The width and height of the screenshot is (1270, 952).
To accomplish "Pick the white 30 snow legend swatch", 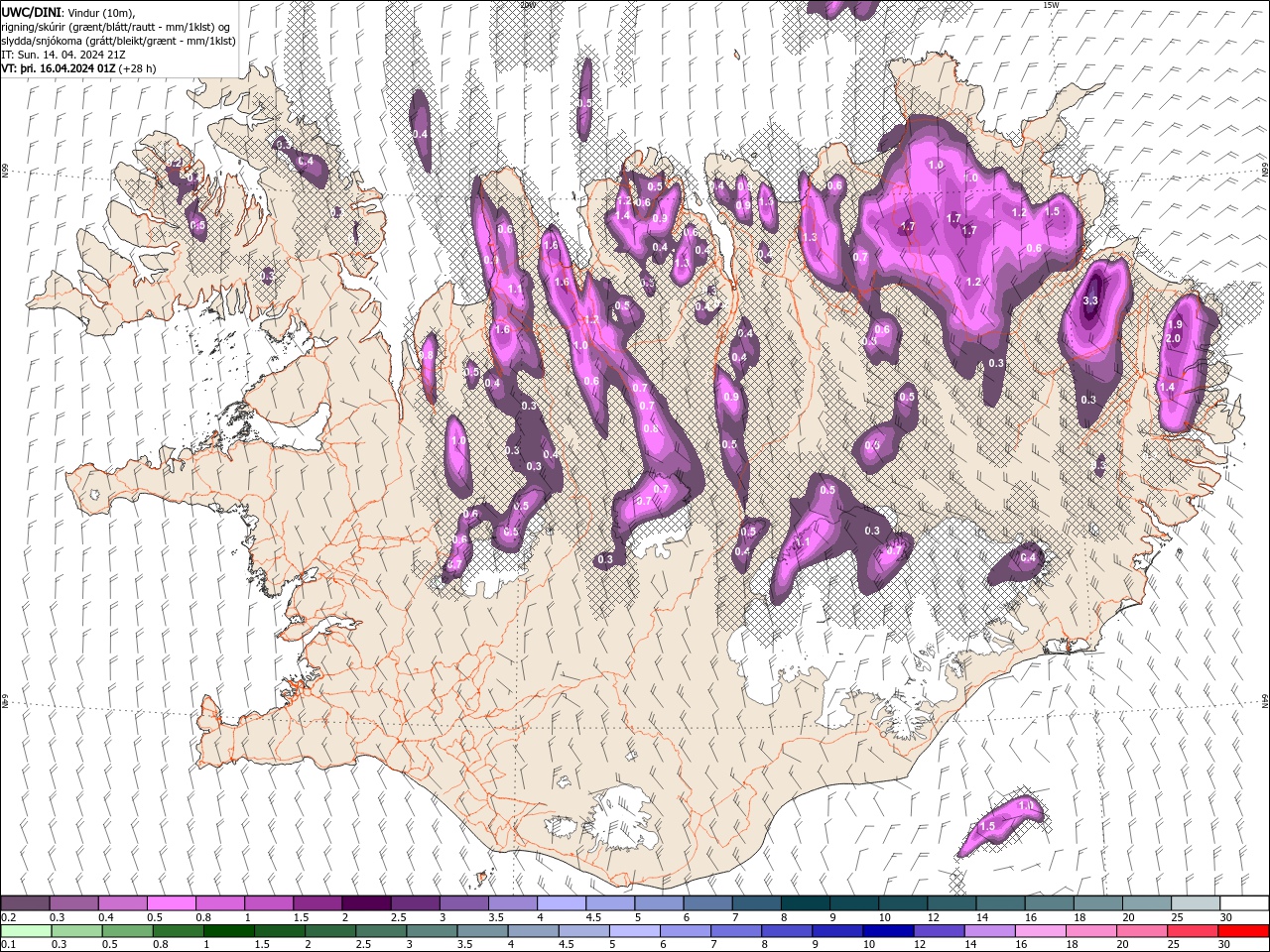I will click(x=1243, y=903).
